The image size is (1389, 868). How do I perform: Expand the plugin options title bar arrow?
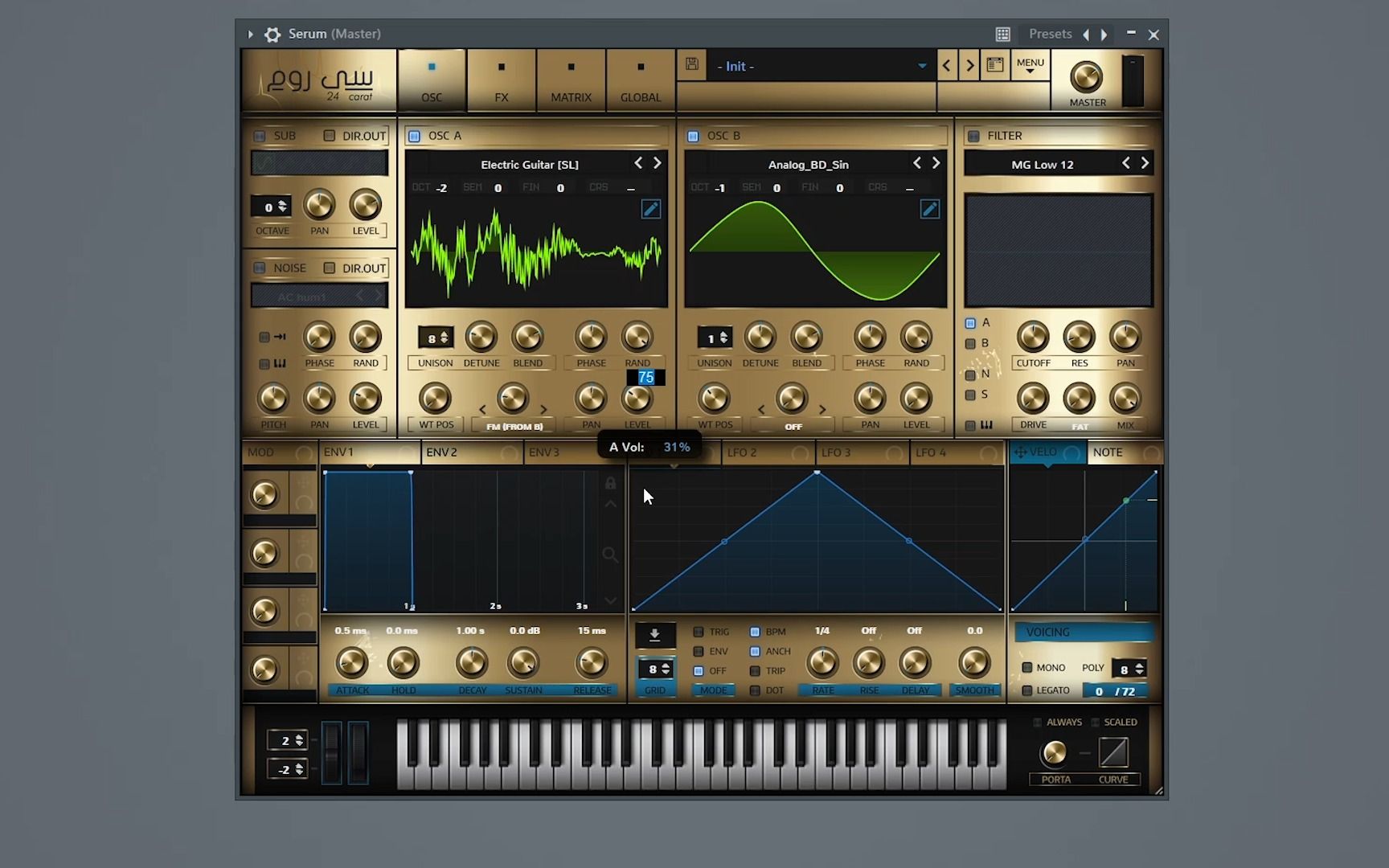[251, 35]
